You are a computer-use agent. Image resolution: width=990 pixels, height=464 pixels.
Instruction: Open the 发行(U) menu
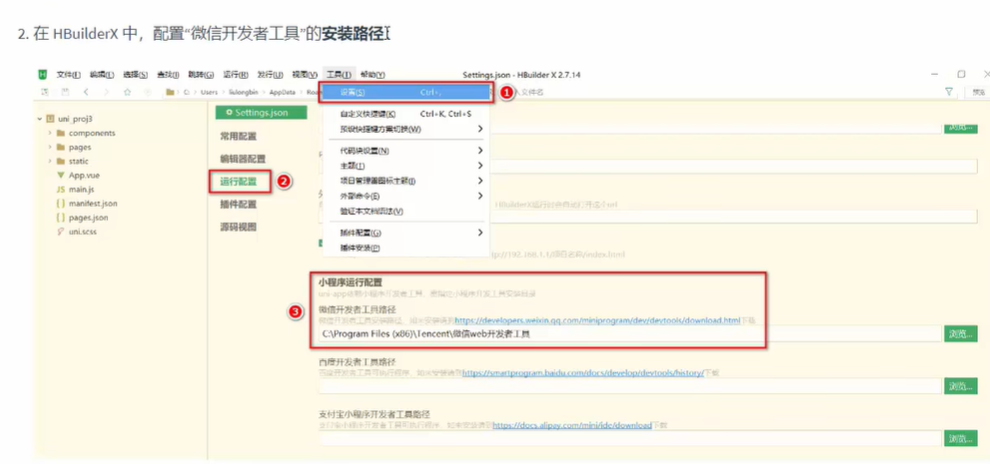coord(270,74)
